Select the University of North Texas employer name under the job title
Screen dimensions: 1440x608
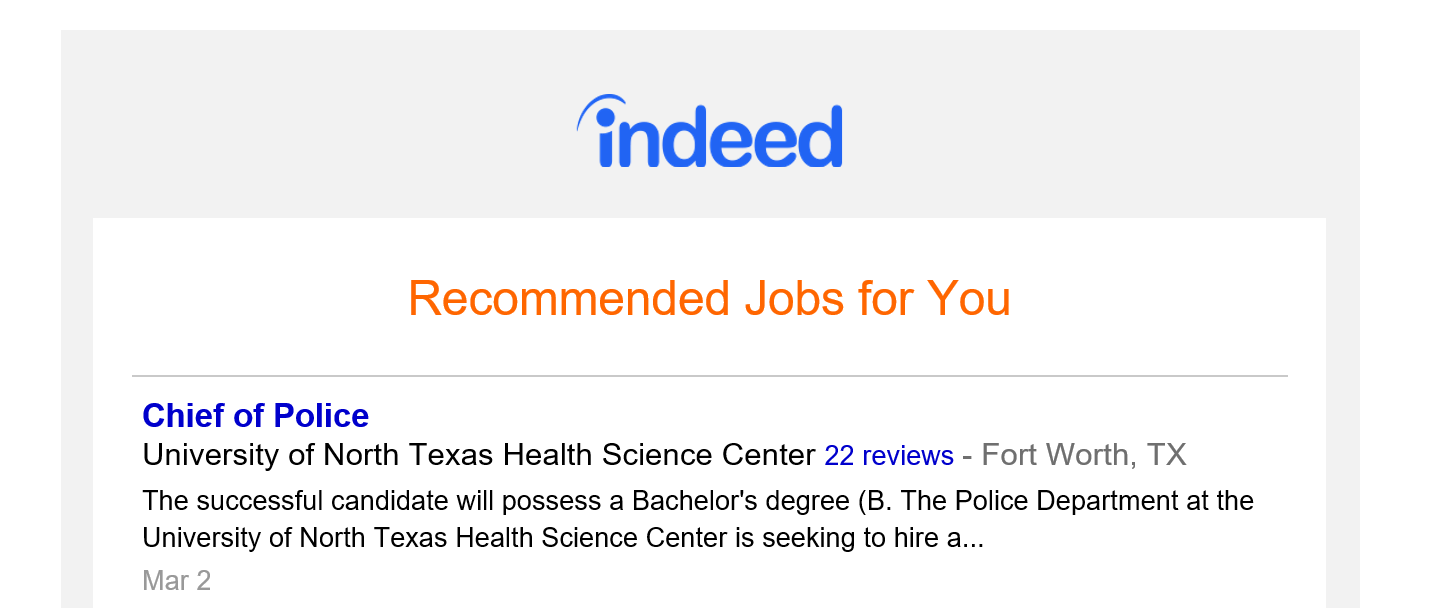[478, 455]
